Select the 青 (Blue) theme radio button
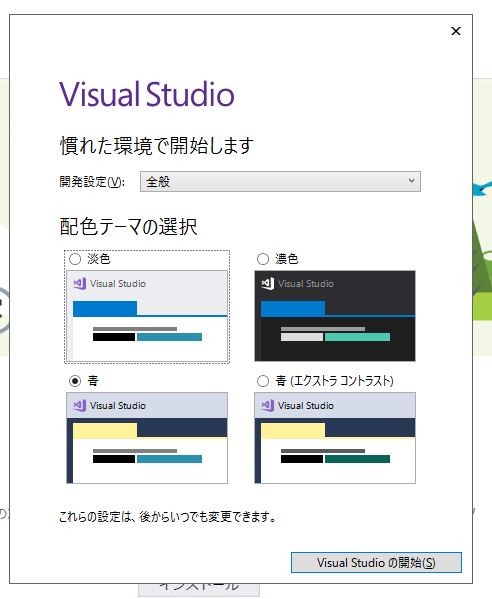 point(75,381)
